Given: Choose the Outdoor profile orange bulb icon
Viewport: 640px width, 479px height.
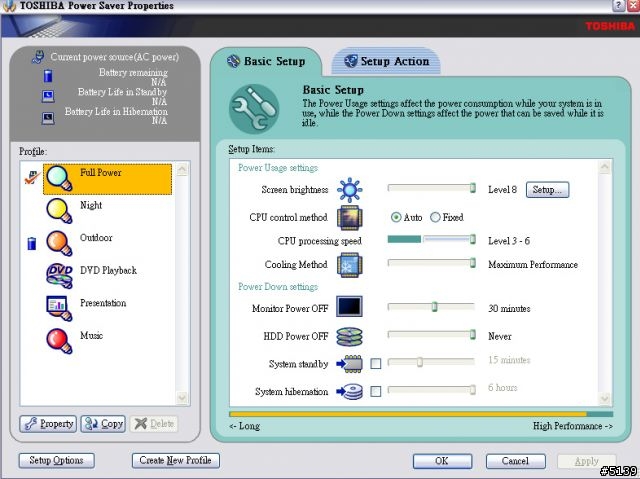Looking at the screenshot, I should 59,243.
